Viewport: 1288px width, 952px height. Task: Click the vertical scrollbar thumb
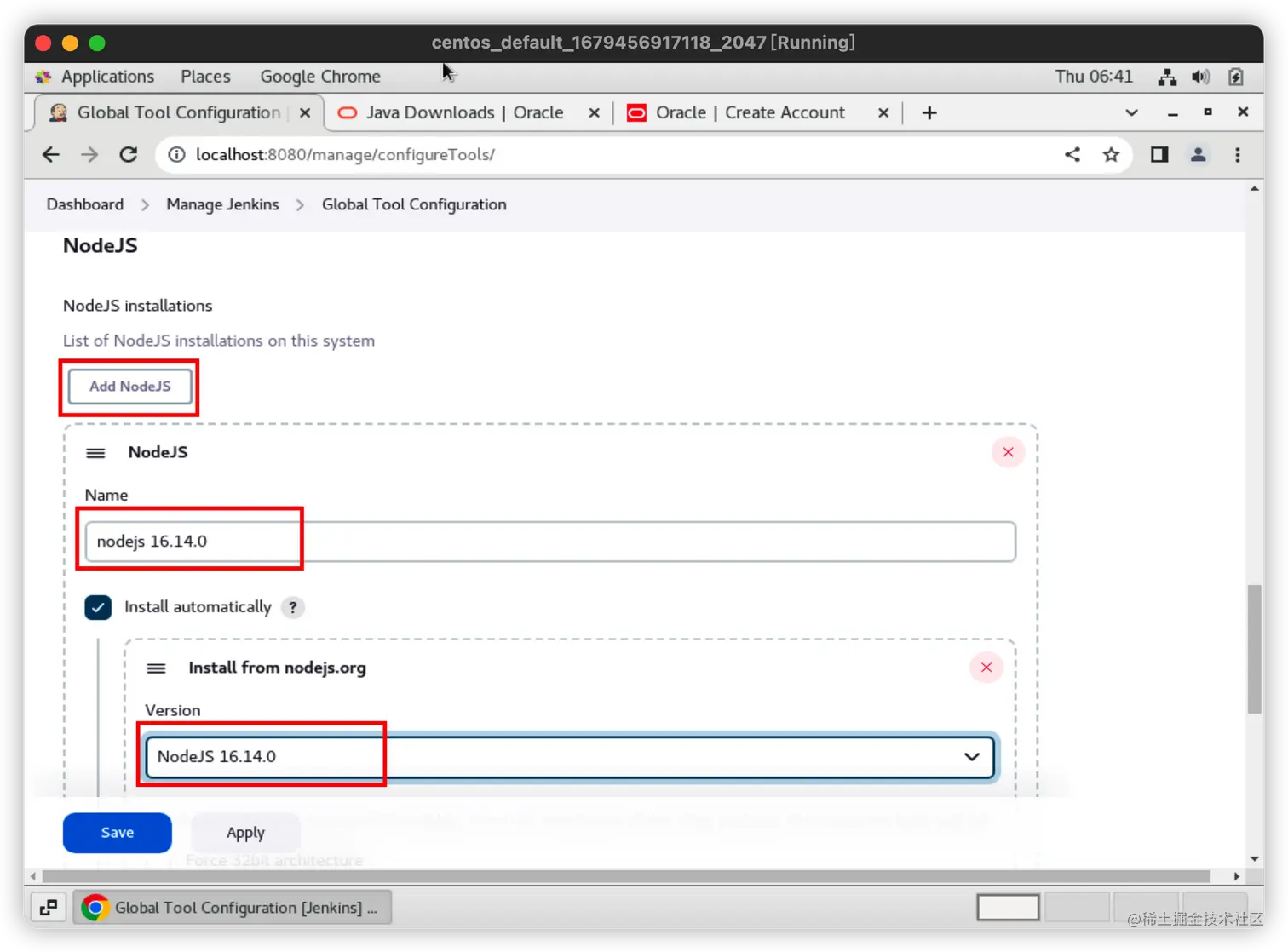1254,649
